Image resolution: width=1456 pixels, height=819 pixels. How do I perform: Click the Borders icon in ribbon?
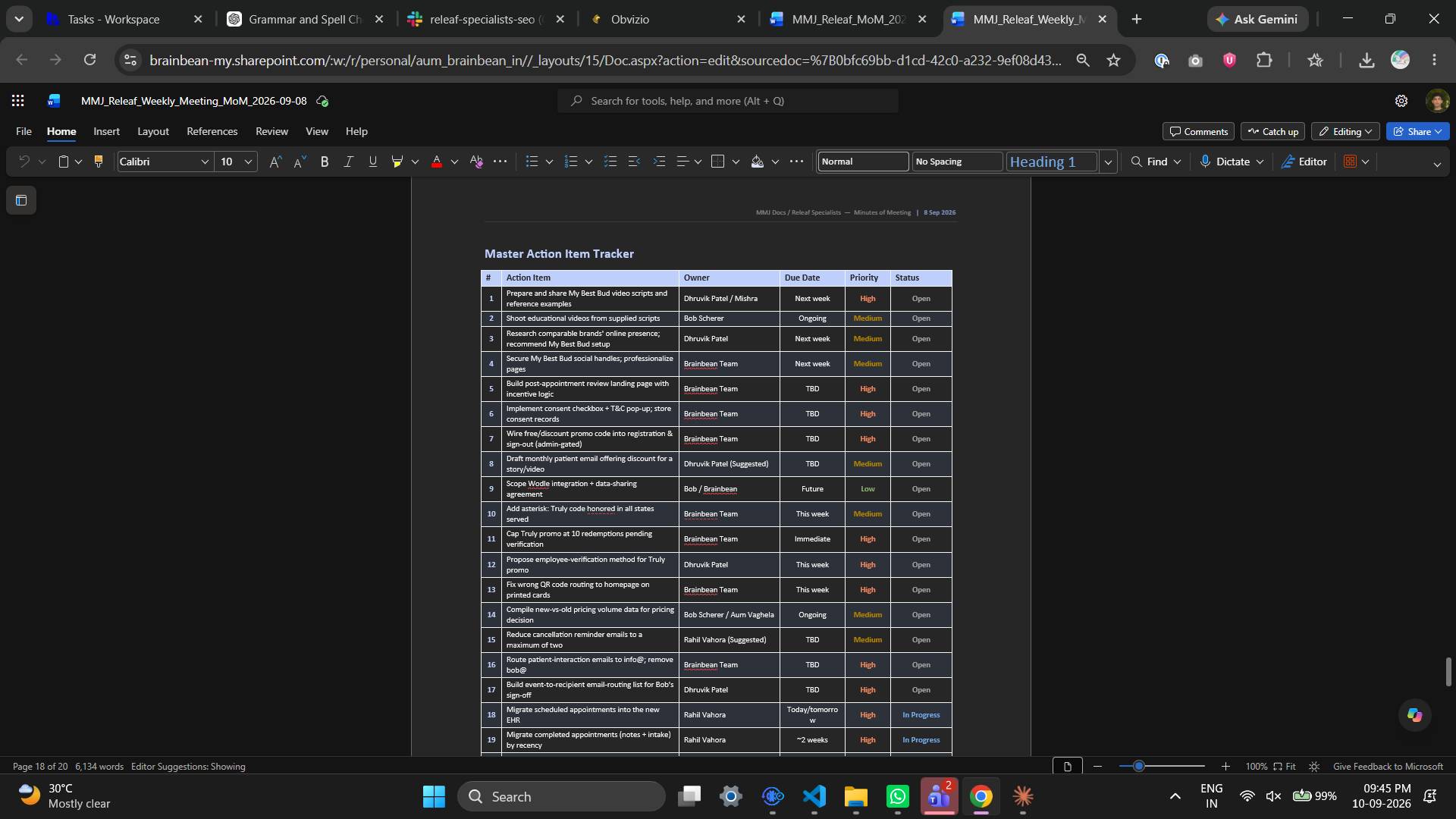pos(717,162)
